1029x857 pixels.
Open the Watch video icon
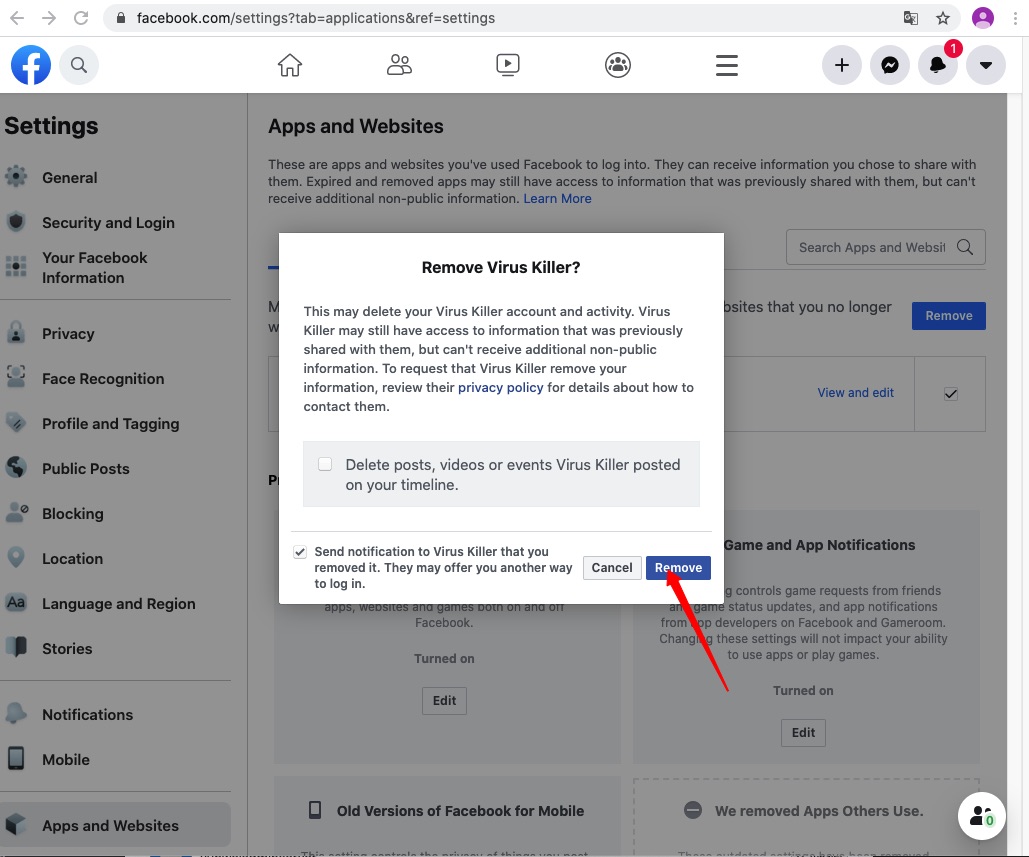tap(508, 65)
